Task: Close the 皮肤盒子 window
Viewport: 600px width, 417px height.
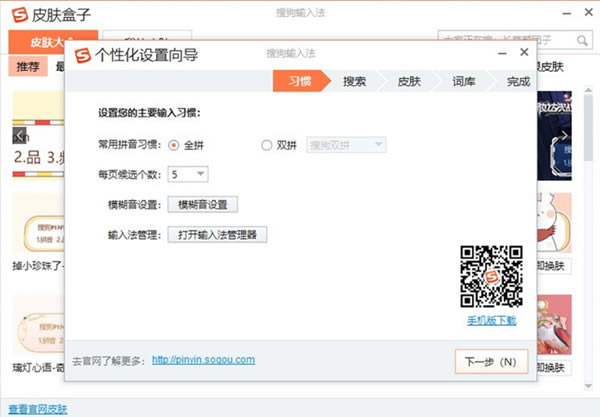Action: pyautogui.click(x=589, y=12)
